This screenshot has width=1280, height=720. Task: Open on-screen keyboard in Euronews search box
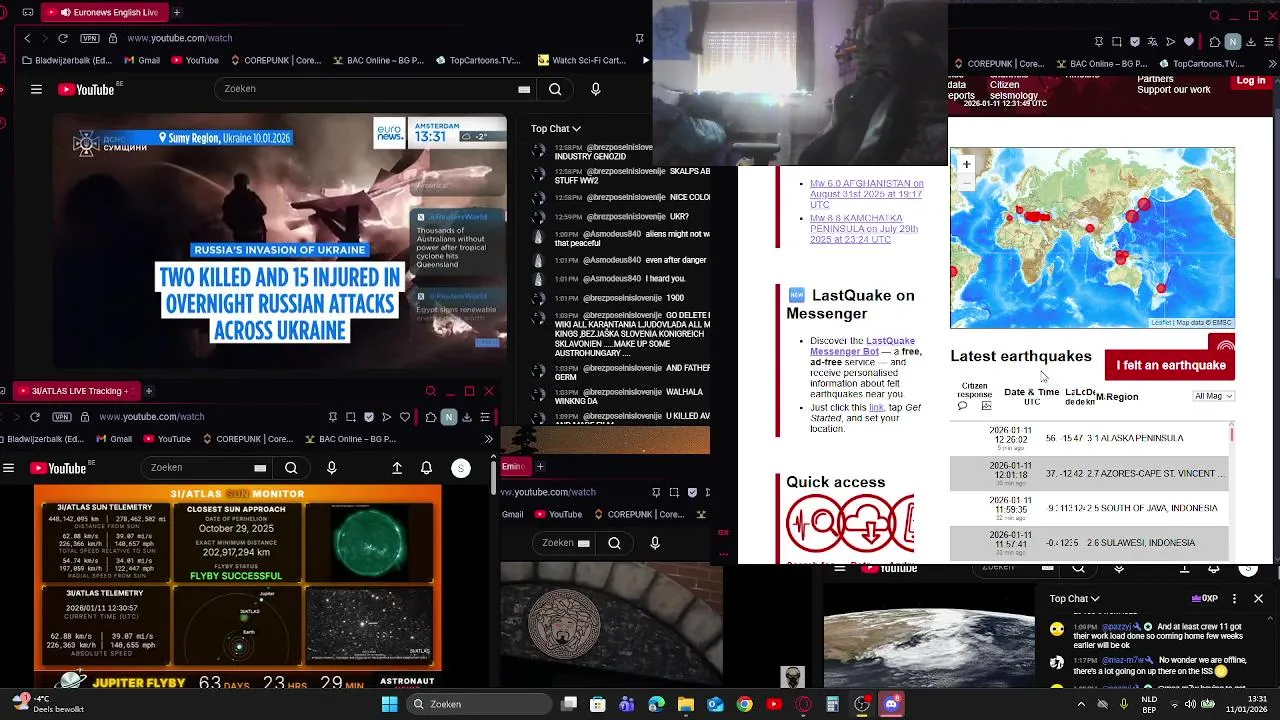coord(524,89)
